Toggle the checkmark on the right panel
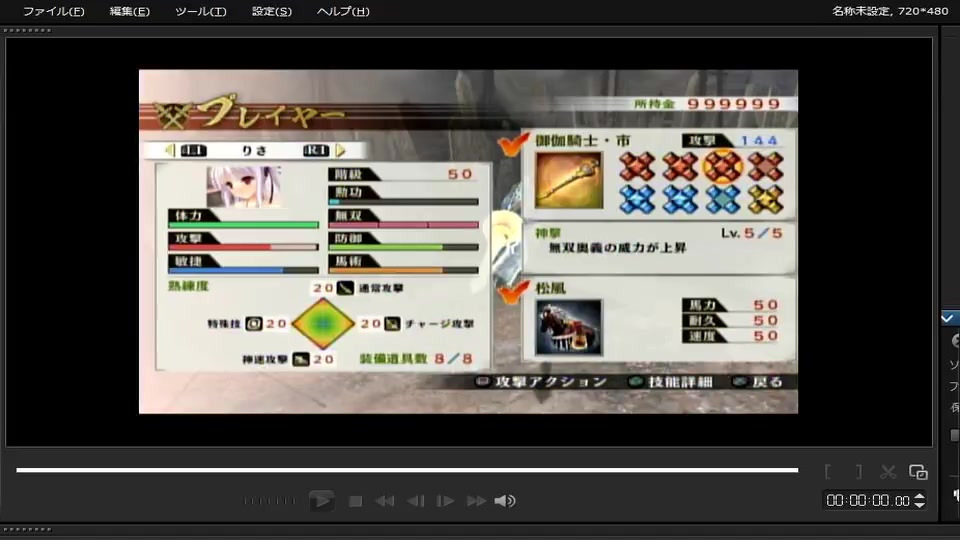Screen dimensions: 960x540 pos(948,318)
